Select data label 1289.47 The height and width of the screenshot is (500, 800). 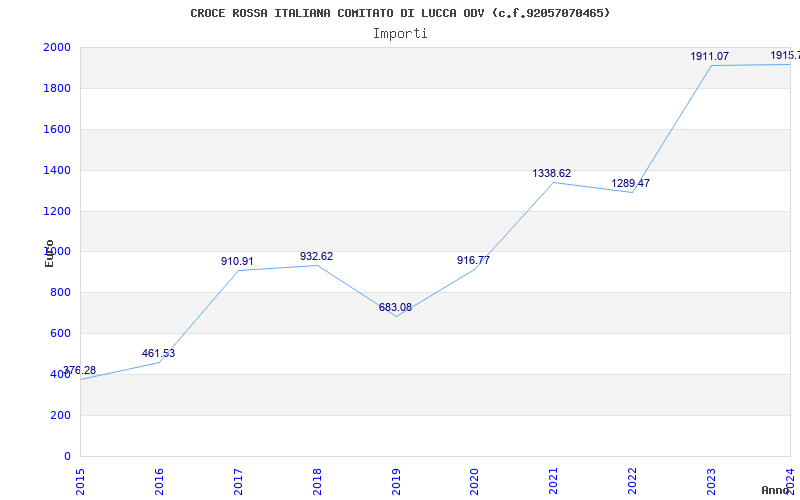[631, 183]
